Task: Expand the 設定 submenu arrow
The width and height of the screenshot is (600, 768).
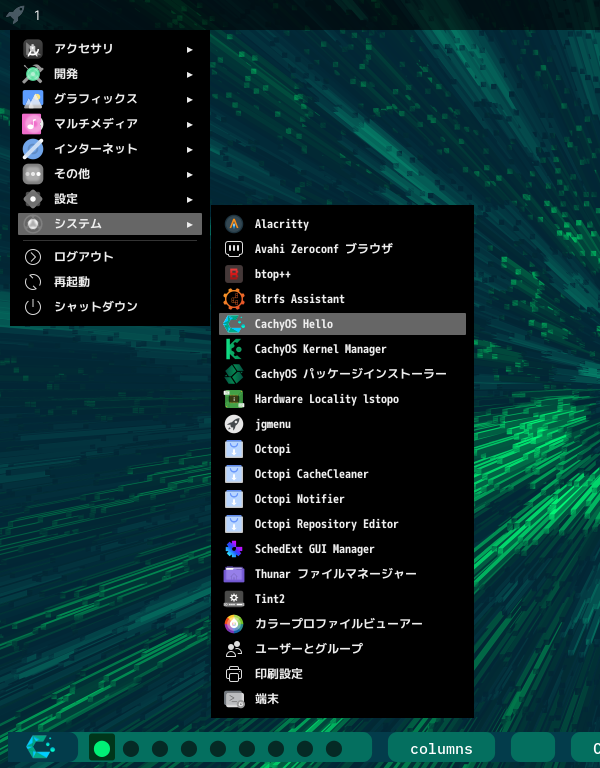Action: pos(190,199)
